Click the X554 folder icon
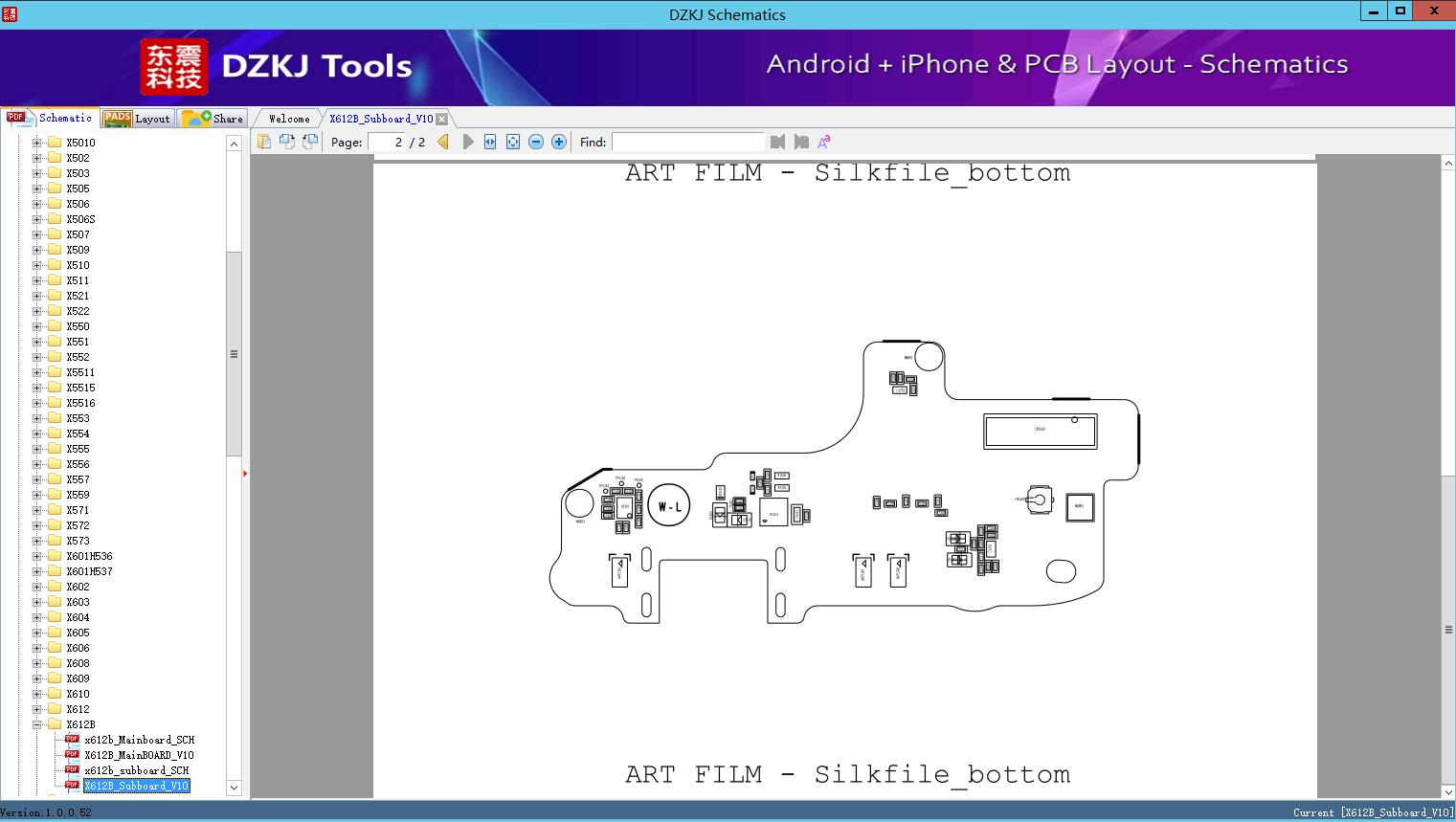Image resolution: width=1456 pixels, height=822 pixels. click(x=55, y=433)
